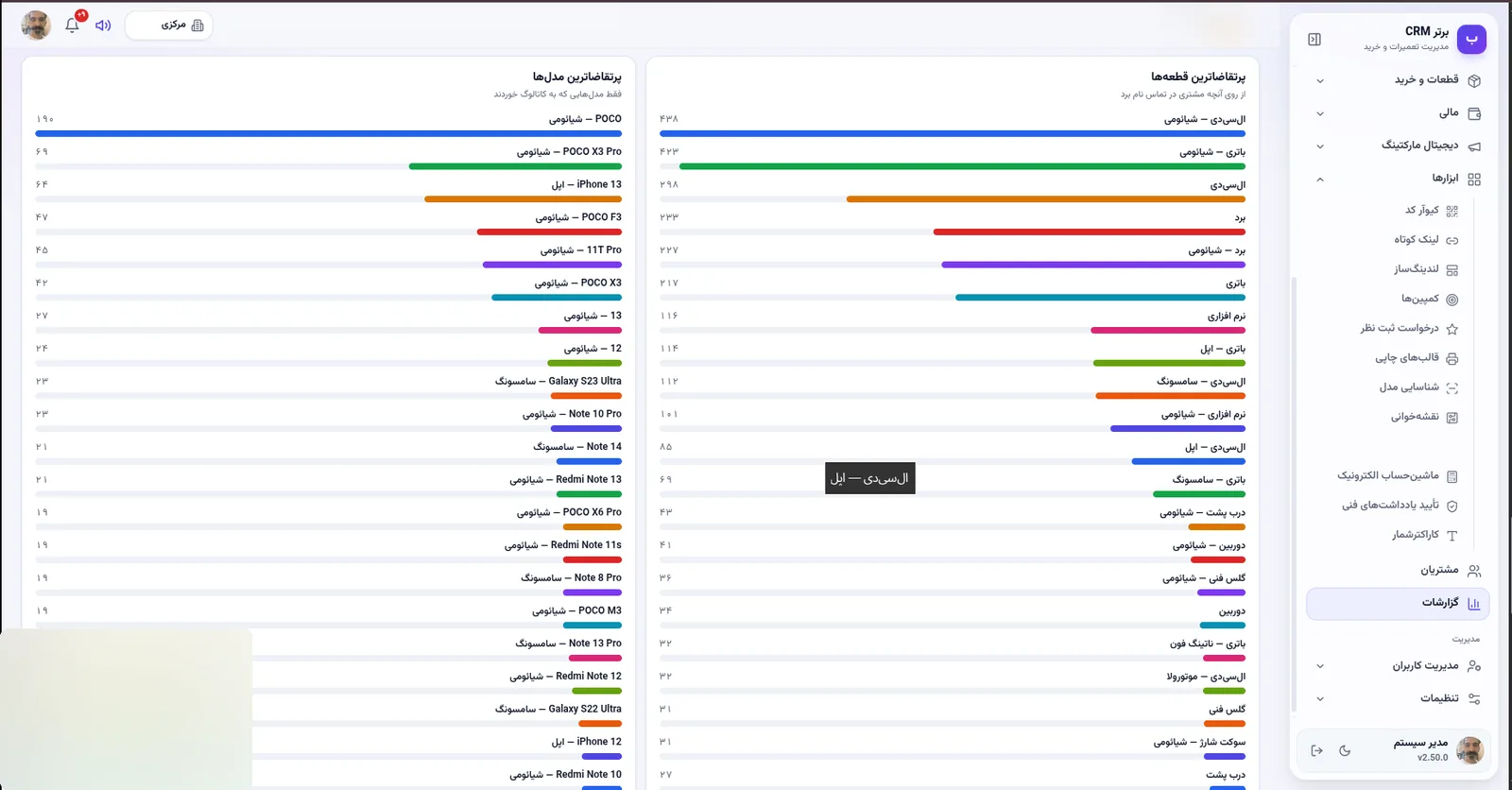Click the megaphone icon of دیجیتال مارکتینگ
This screenshot has width=1512, height=790.
(1474, 146)
